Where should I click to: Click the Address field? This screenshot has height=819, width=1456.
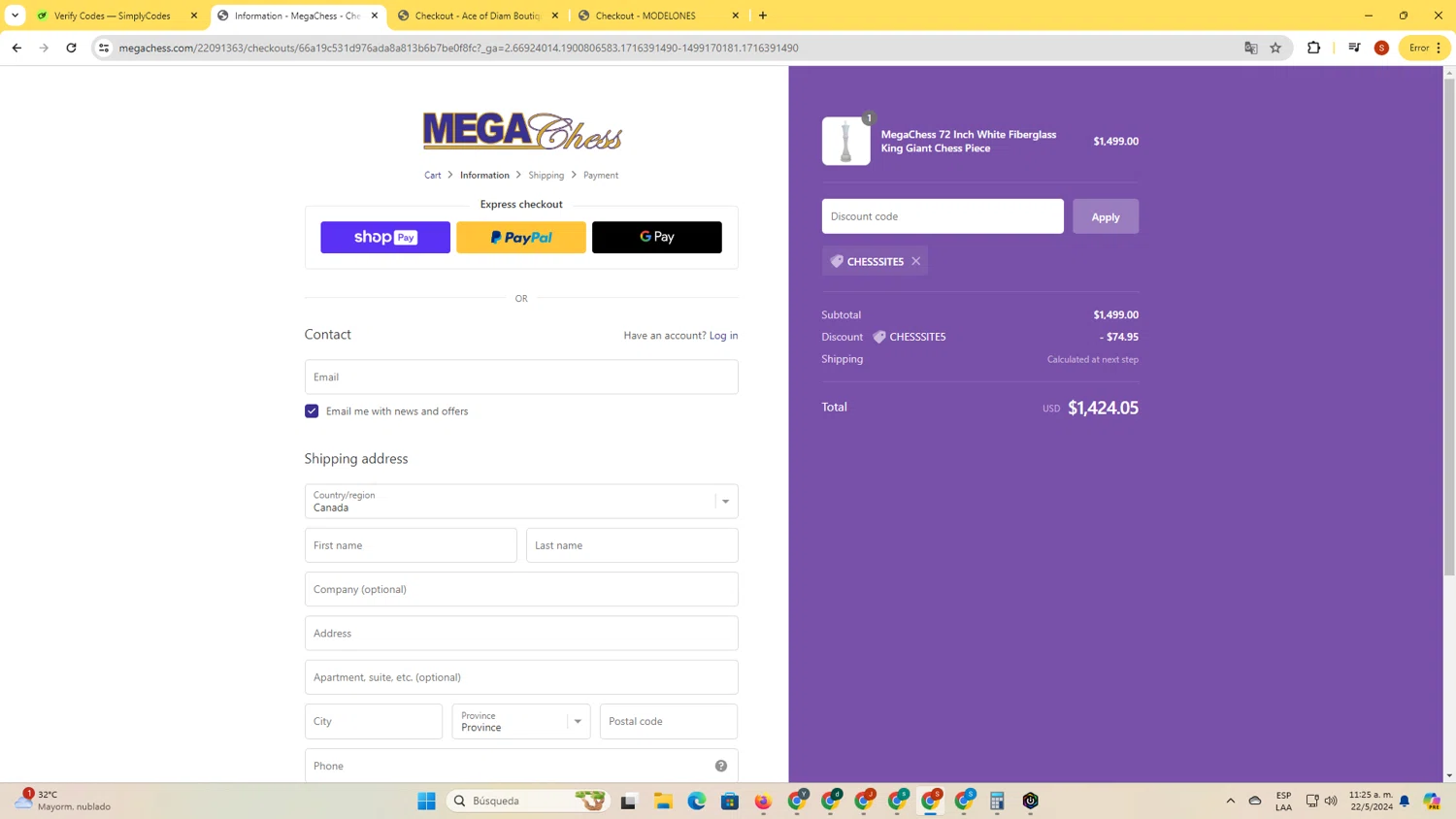pyautogui.click(x=521, y=633)
